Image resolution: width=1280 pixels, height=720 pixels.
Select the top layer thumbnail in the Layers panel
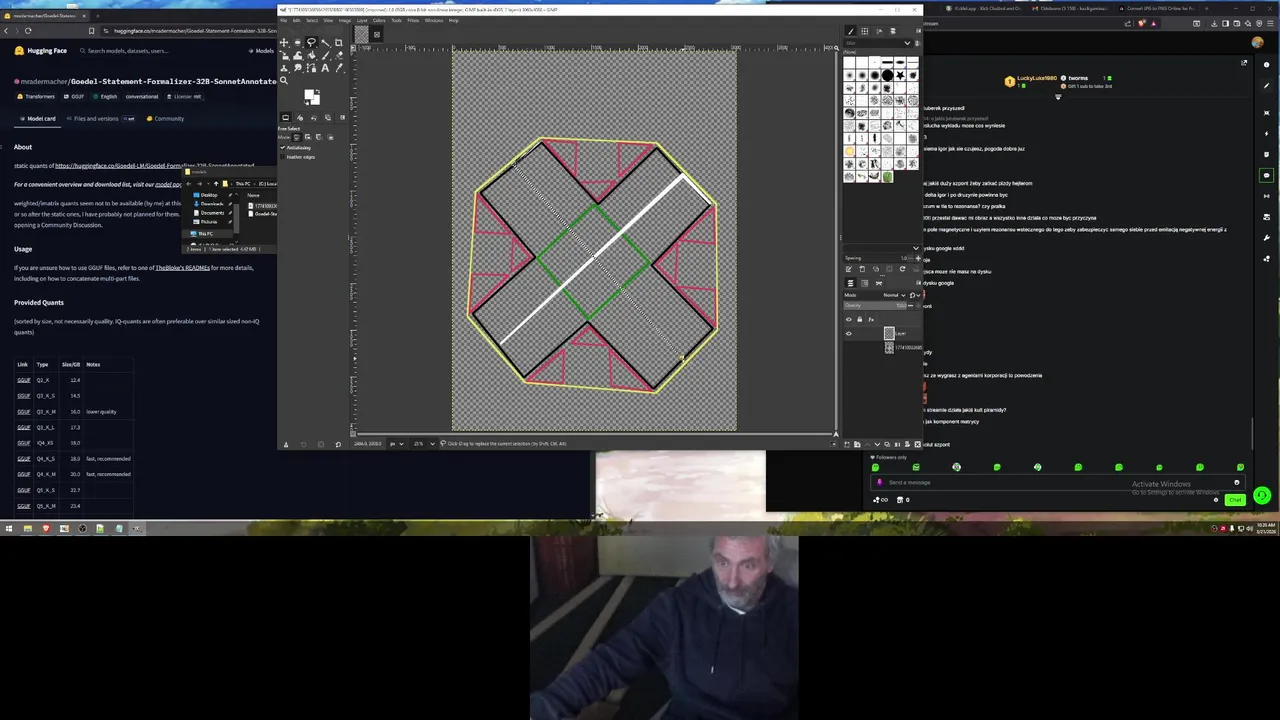(889, 333)
